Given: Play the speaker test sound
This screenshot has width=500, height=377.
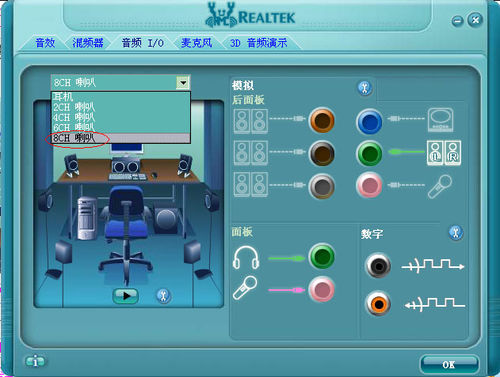Looking at the screenshot, I should (x=126, y=296).
